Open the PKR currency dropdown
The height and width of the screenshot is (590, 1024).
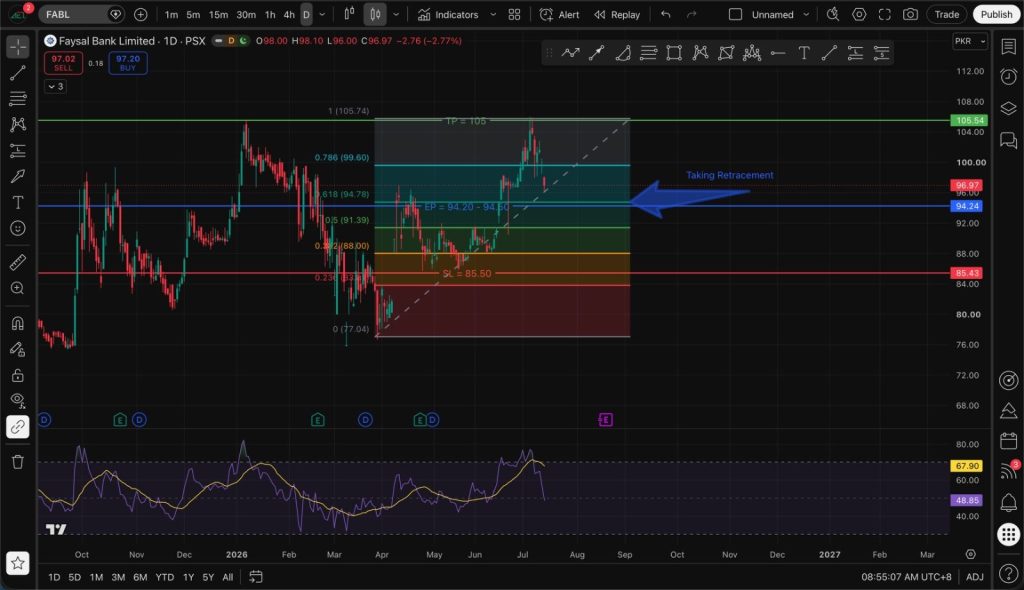[970, 41]
